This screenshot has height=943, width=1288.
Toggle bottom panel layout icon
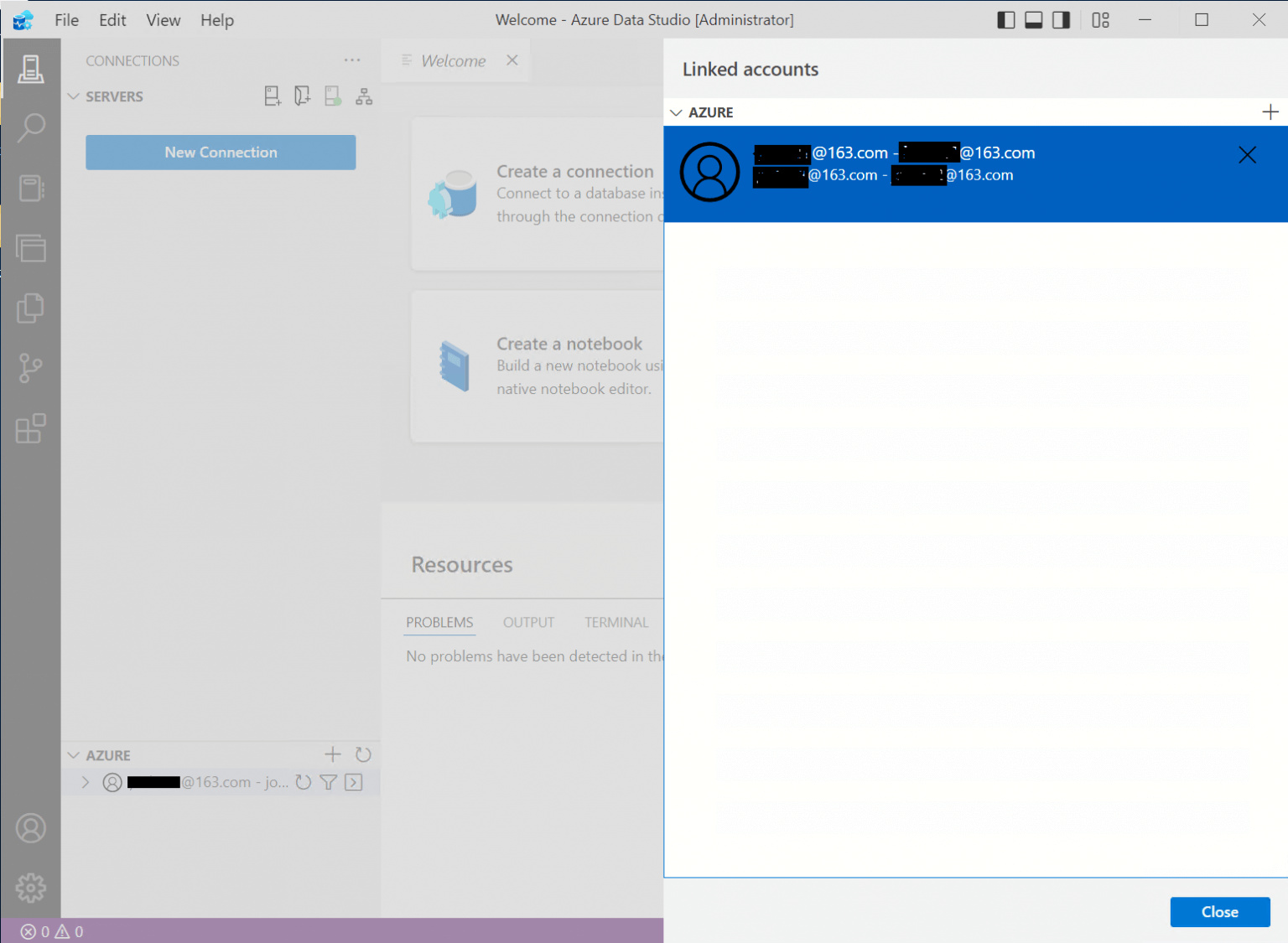tap(1034, 20)
